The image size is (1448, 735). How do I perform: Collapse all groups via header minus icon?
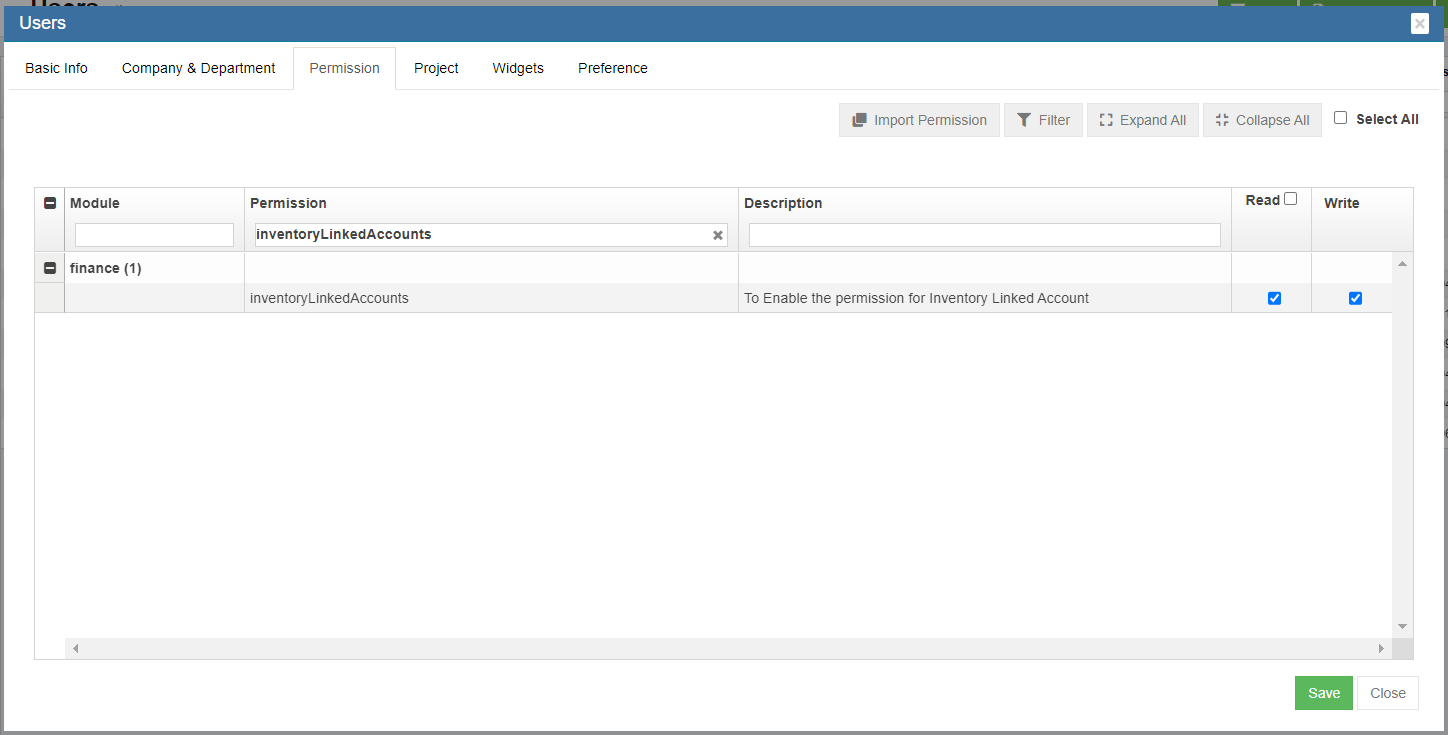(x=50, y=203)
